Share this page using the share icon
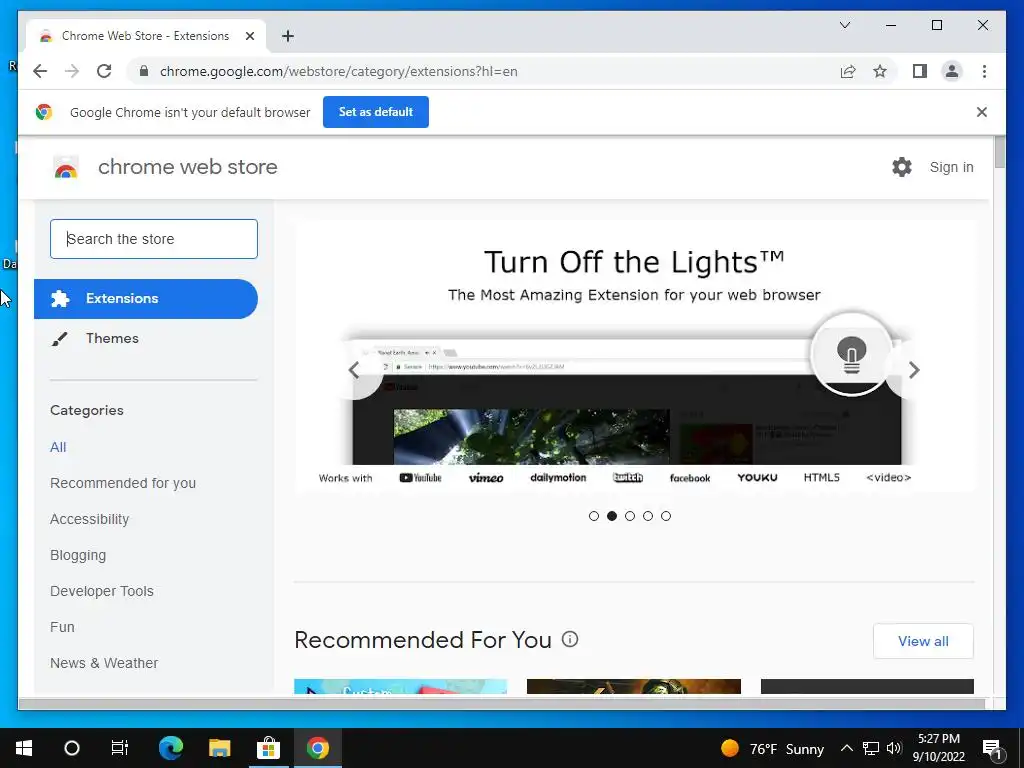 coord(848,71)
